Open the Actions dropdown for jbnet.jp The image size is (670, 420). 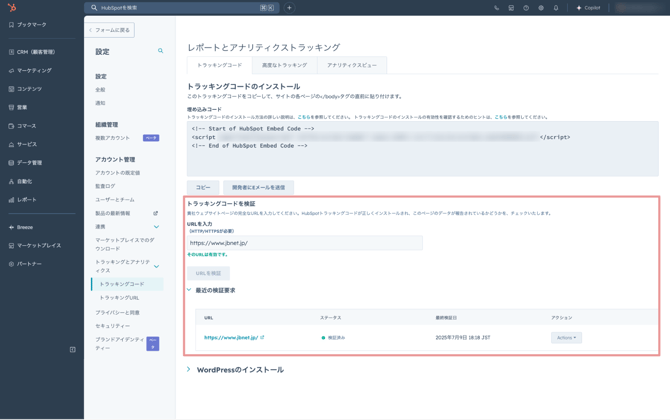566,338
